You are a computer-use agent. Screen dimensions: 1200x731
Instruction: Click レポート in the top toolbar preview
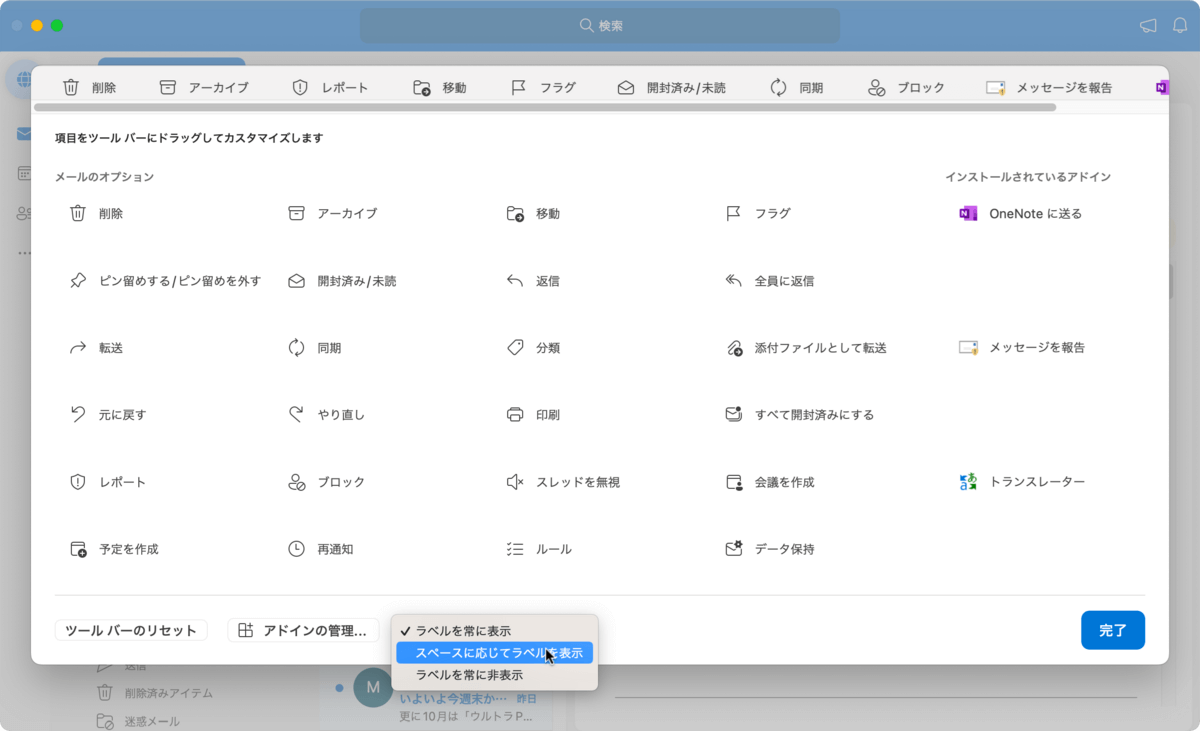[330, 87]
